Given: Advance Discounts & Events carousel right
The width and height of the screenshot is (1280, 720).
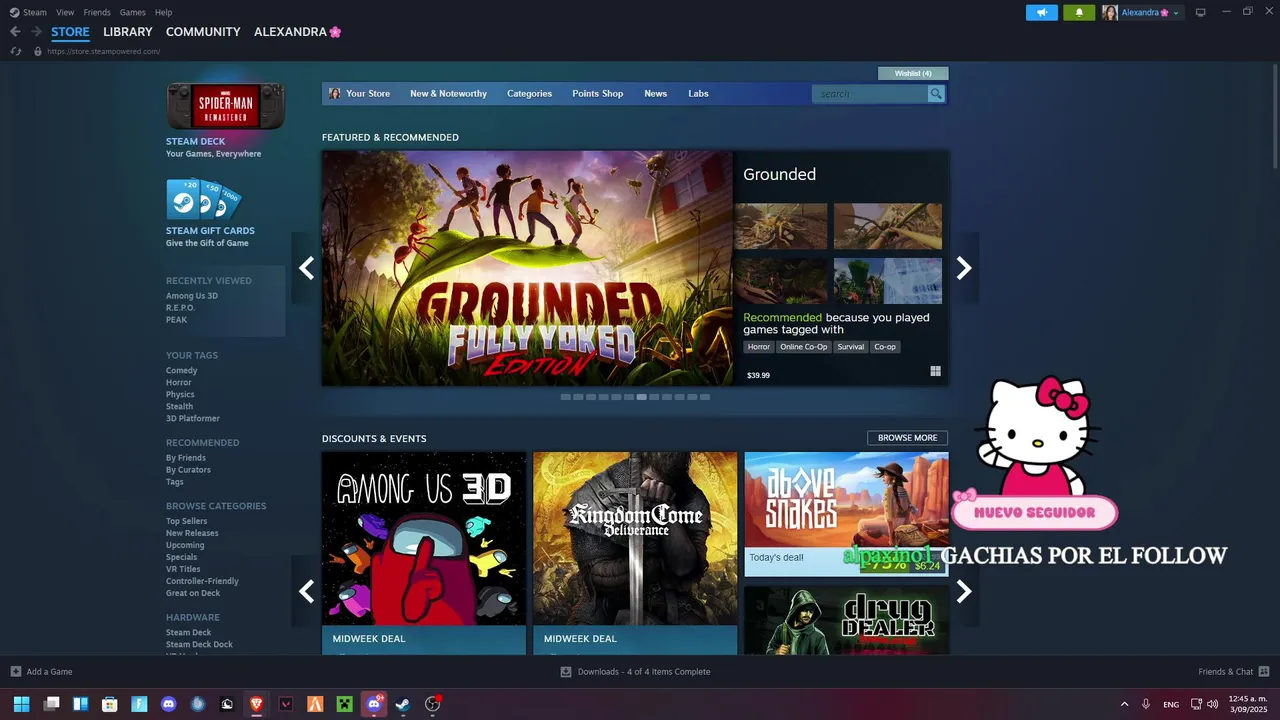Looking at the screenshot, I should tap(964, 591).
